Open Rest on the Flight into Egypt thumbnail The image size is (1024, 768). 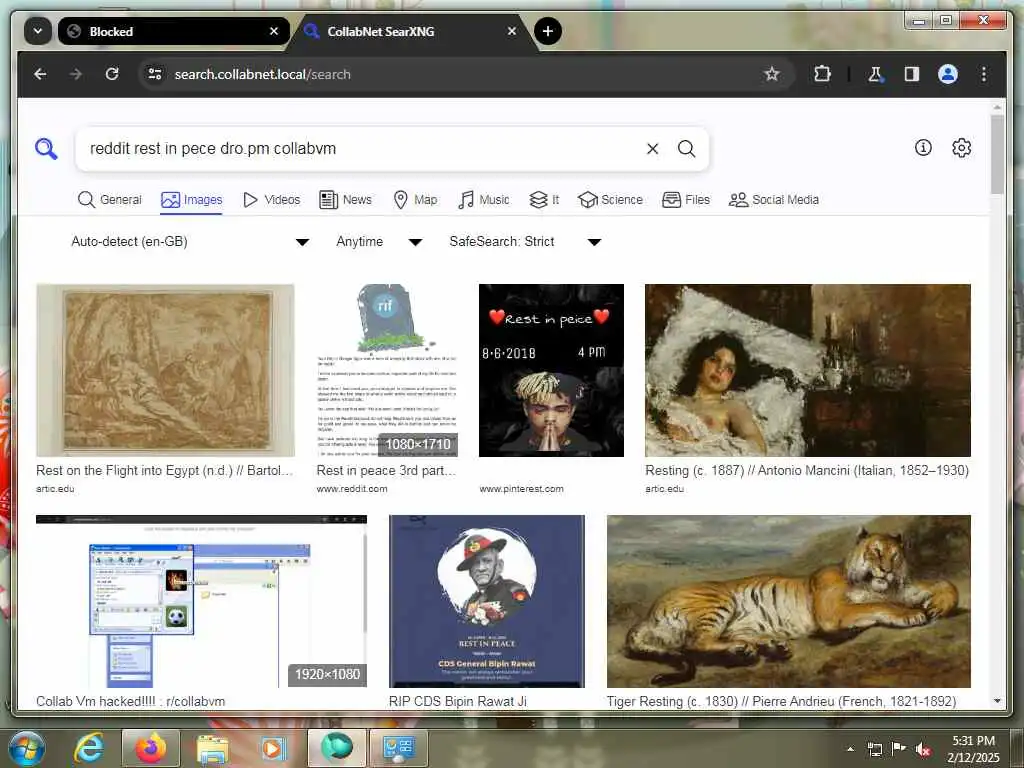click(165, 370)
